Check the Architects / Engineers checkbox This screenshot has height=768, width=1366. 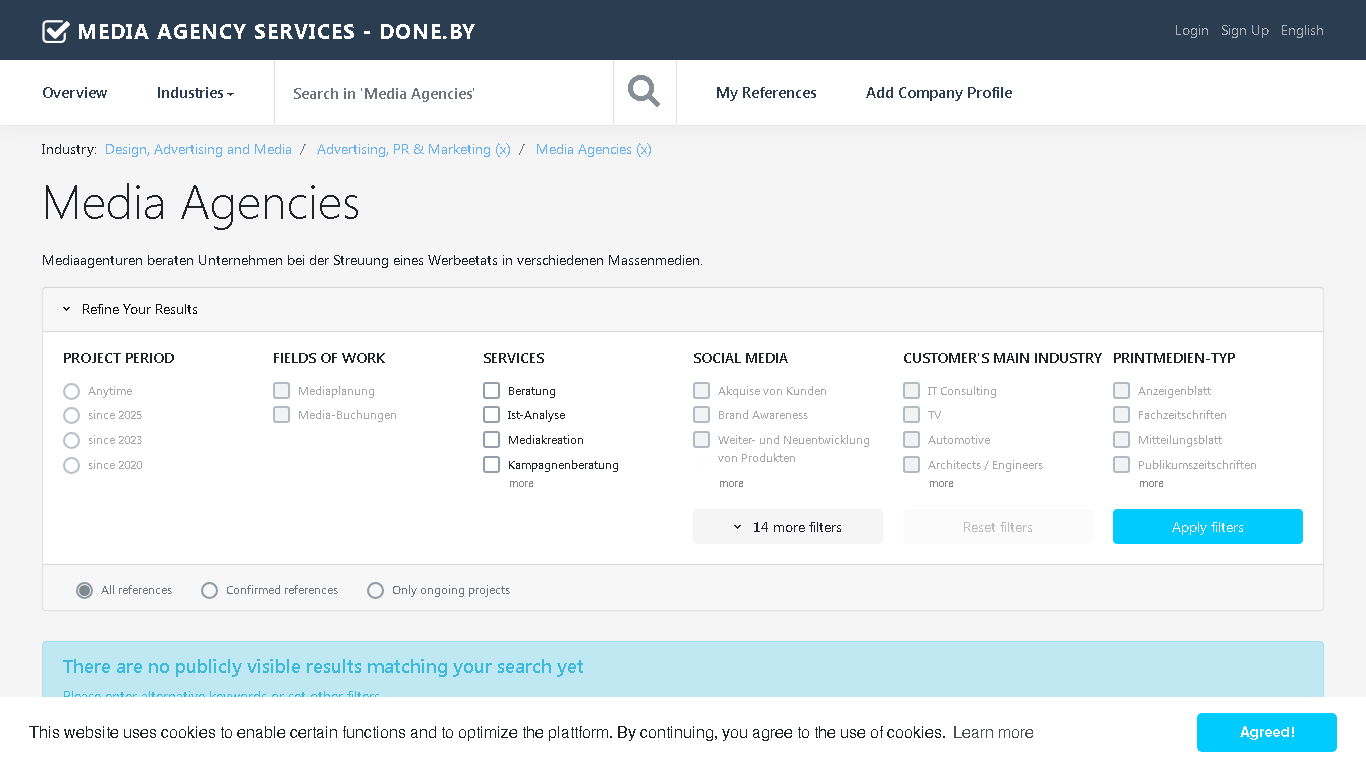click(x=911, y=464)
